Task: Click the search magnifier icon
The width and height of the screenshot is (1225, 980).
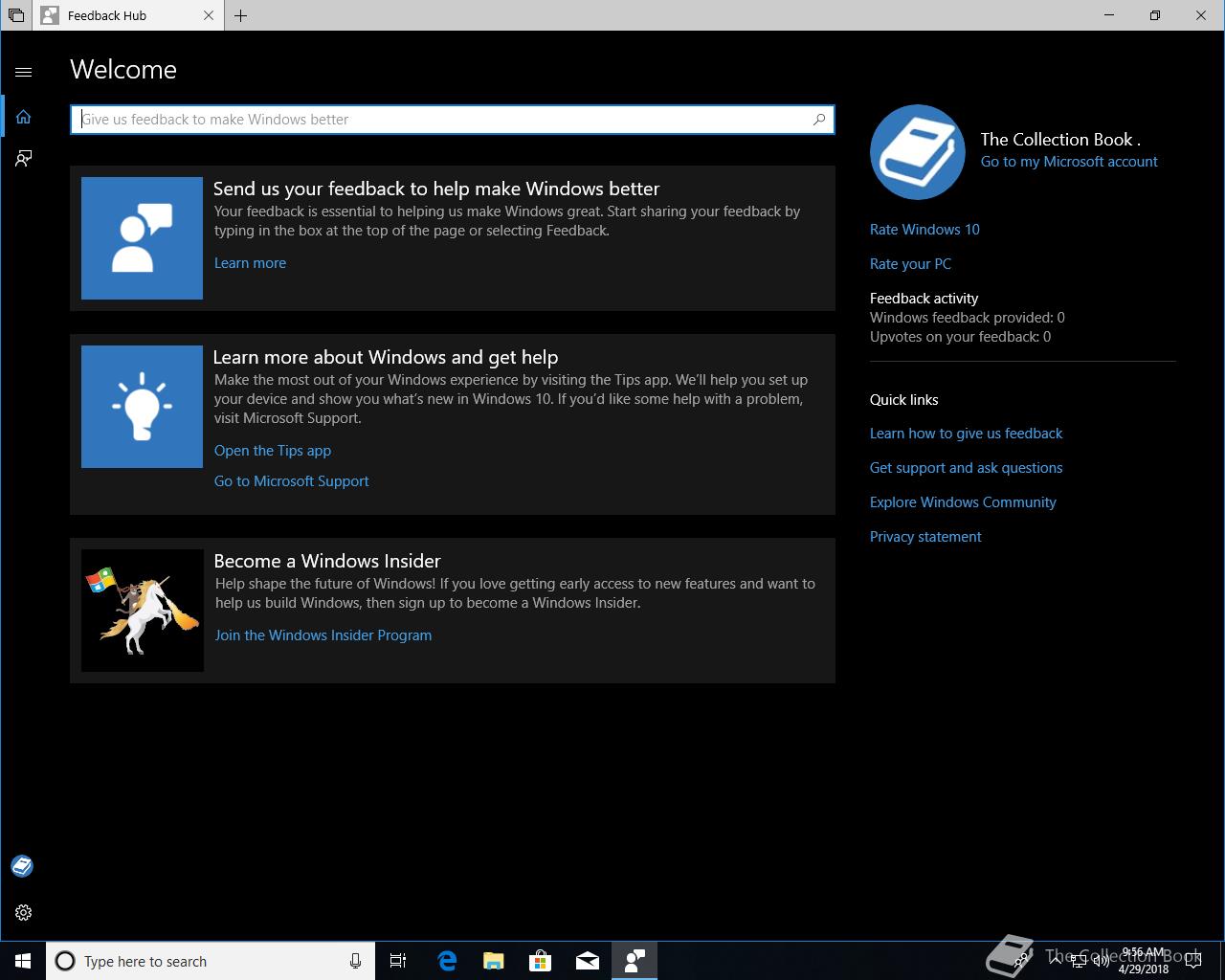Action: 819,120
